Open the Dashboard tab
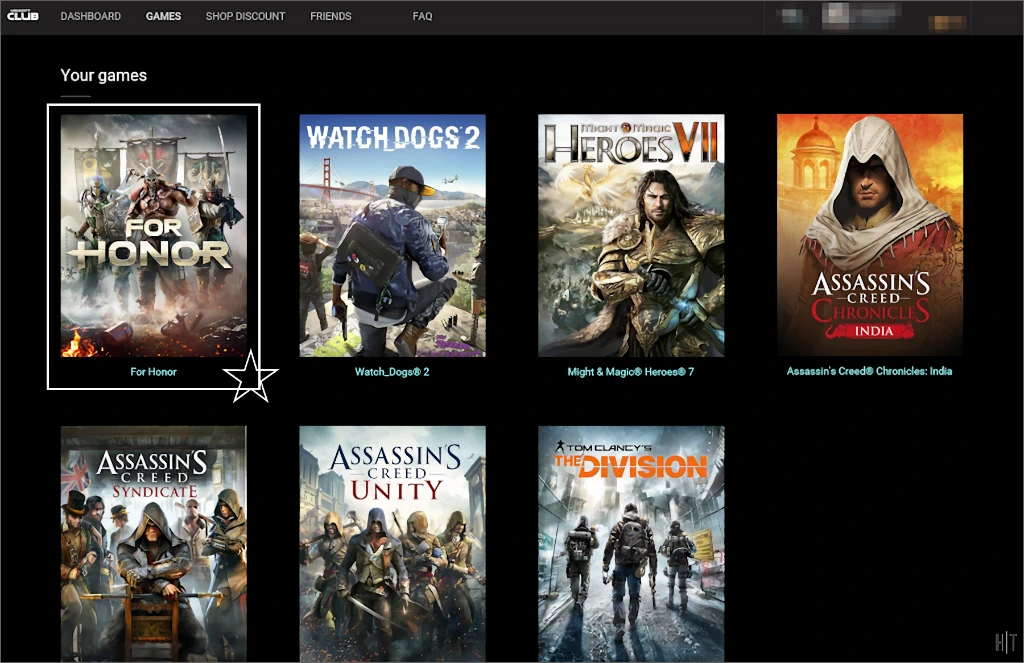The image size is (1024, 663). [x=91, y=16]
